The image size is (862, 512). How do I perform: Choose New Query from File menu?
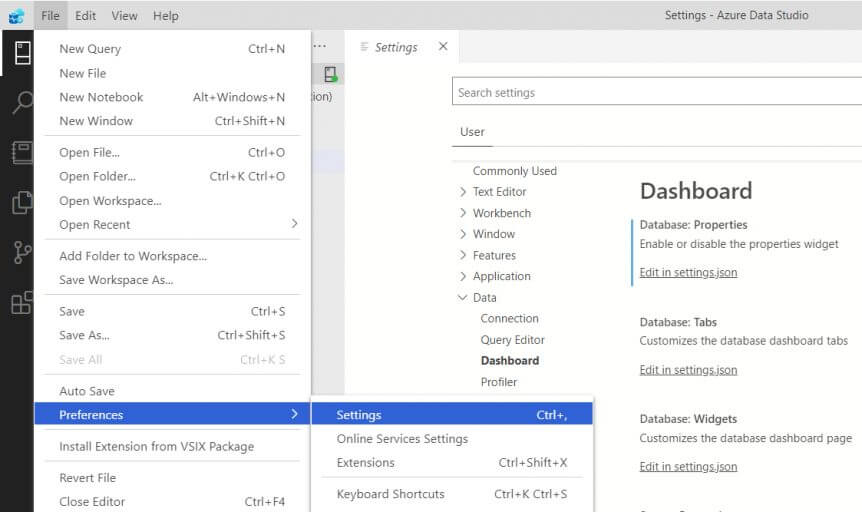click(x=172, y=49)
